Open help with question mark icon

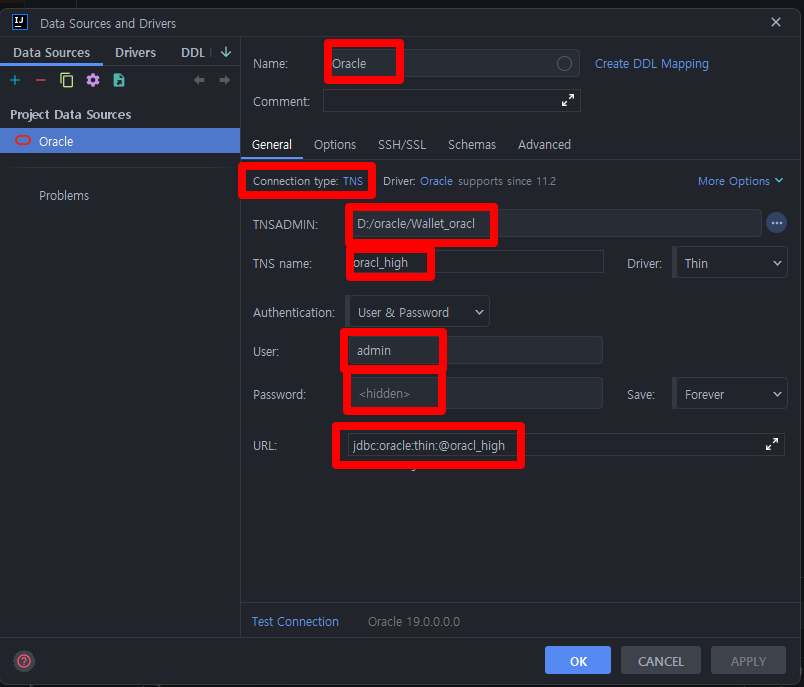pyautogui.click(x=24, y=661)
